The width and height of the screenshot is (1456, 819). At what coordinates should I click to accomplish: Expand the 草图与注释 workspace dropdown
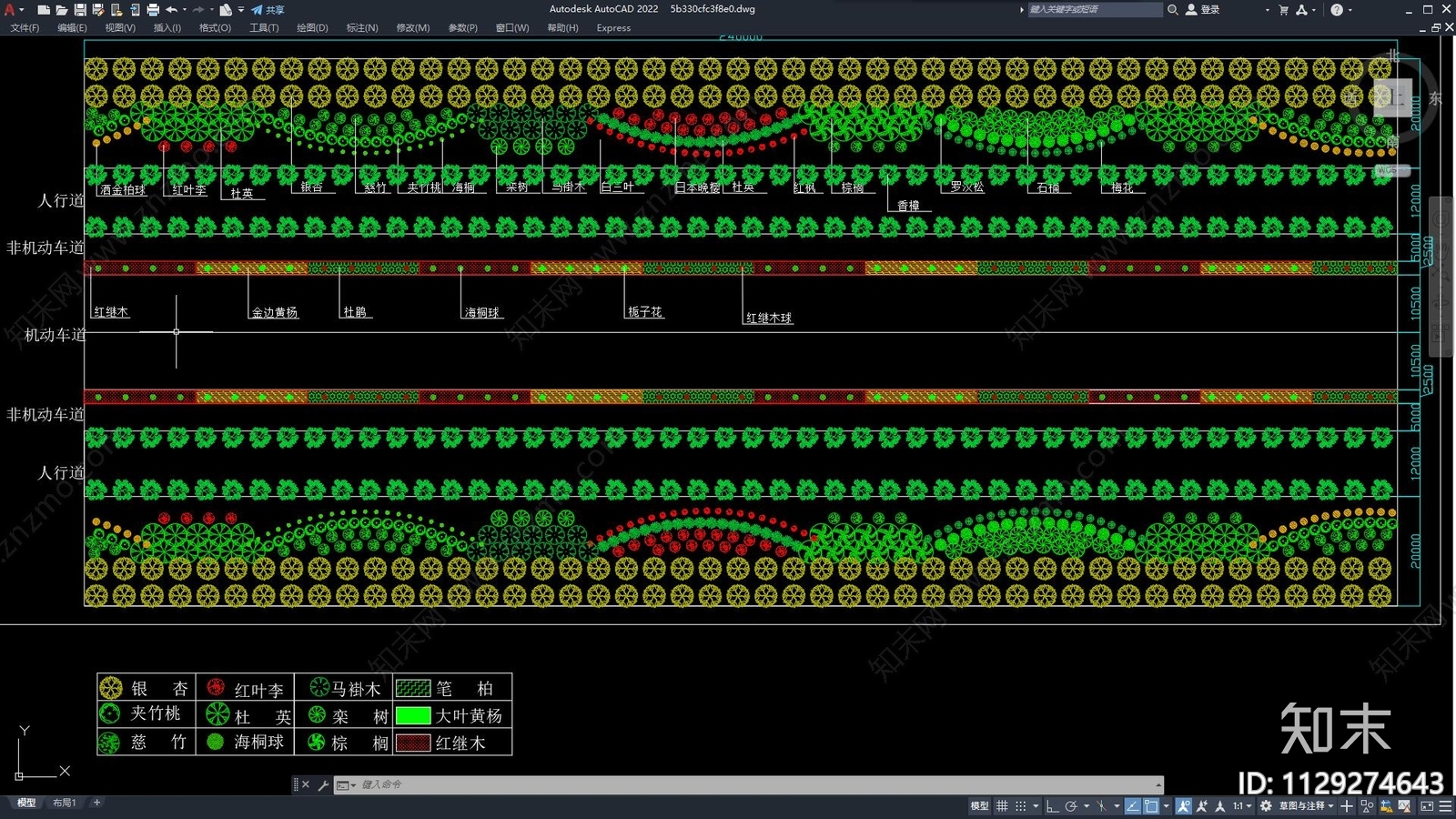pyautogui.click(x=1307, y=806)
